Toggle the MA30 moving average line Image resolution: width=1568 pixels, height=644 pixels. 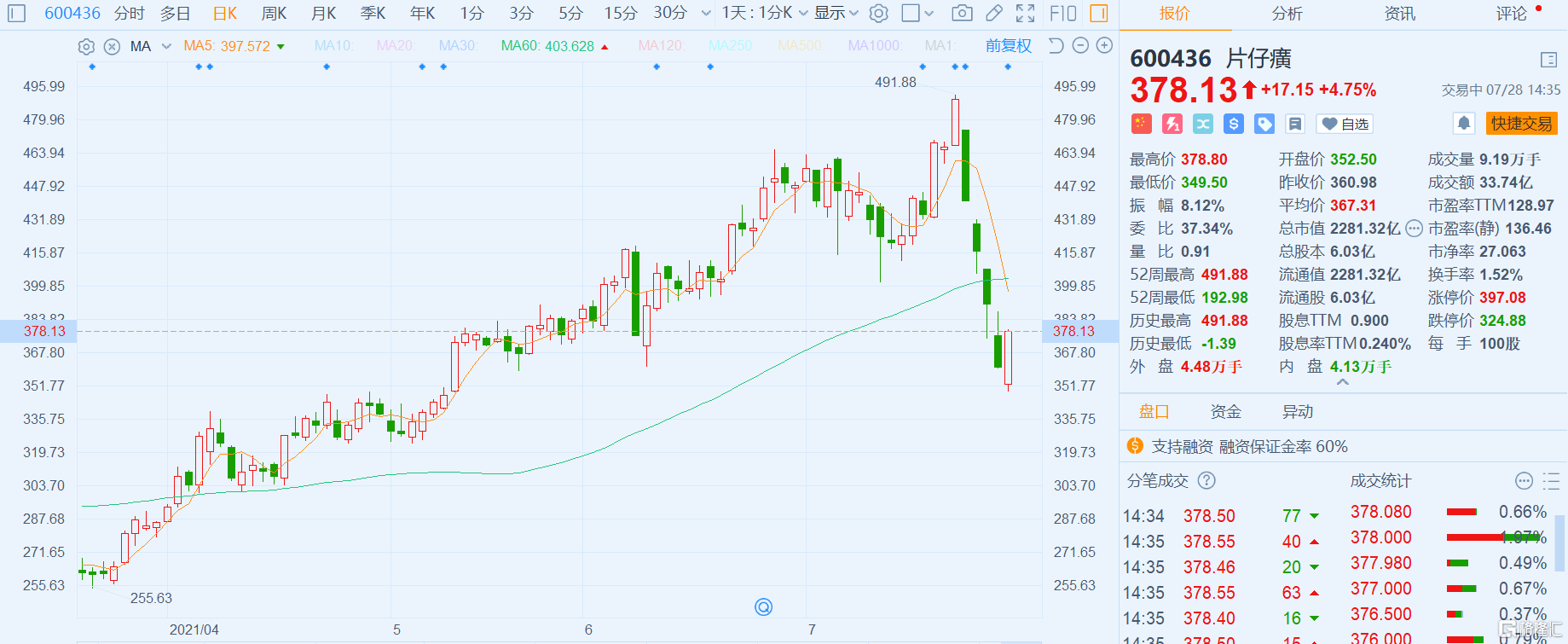[x=458, y=46]
